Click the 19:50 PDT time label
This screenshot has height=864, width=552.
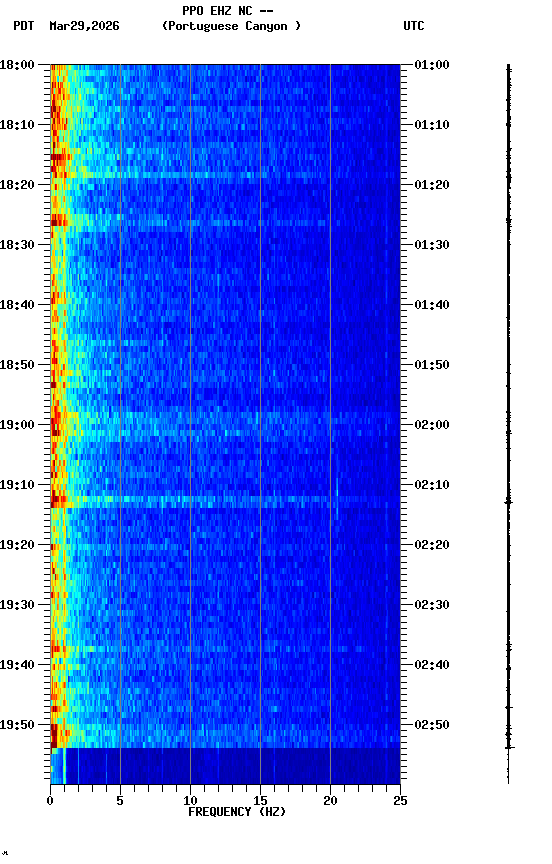click(17, 725)
